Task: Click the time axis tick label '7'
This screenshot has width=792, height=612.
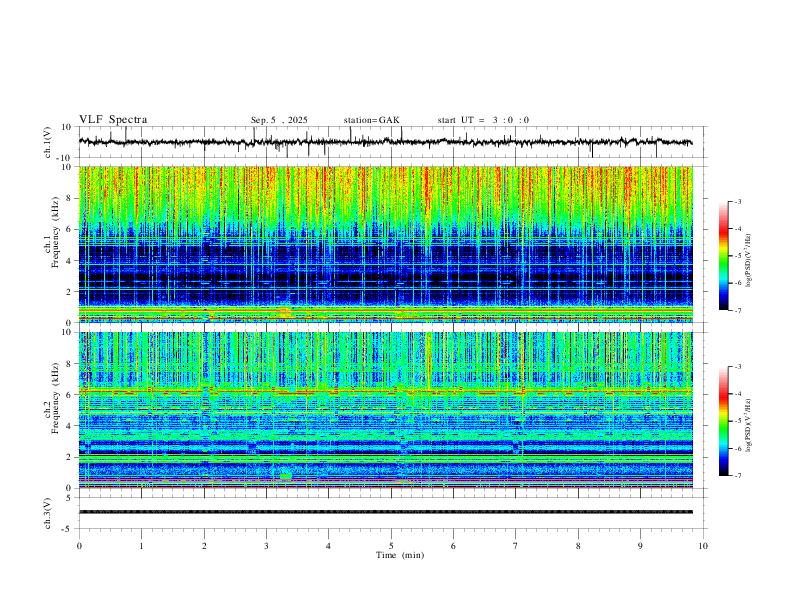Action: pos(516,546)
